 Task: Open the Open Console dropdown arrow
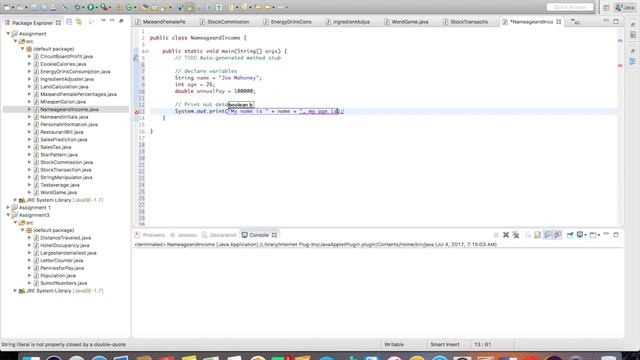click(x=599, y=235)
